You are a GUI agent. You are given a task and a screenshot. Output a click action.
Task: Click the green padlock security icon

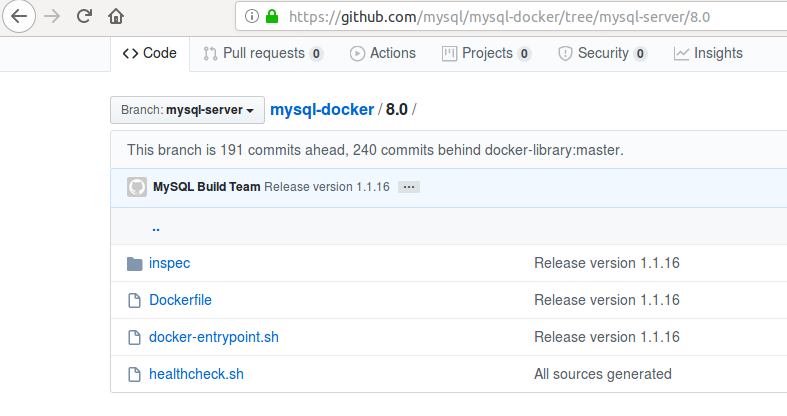(271, 16)
